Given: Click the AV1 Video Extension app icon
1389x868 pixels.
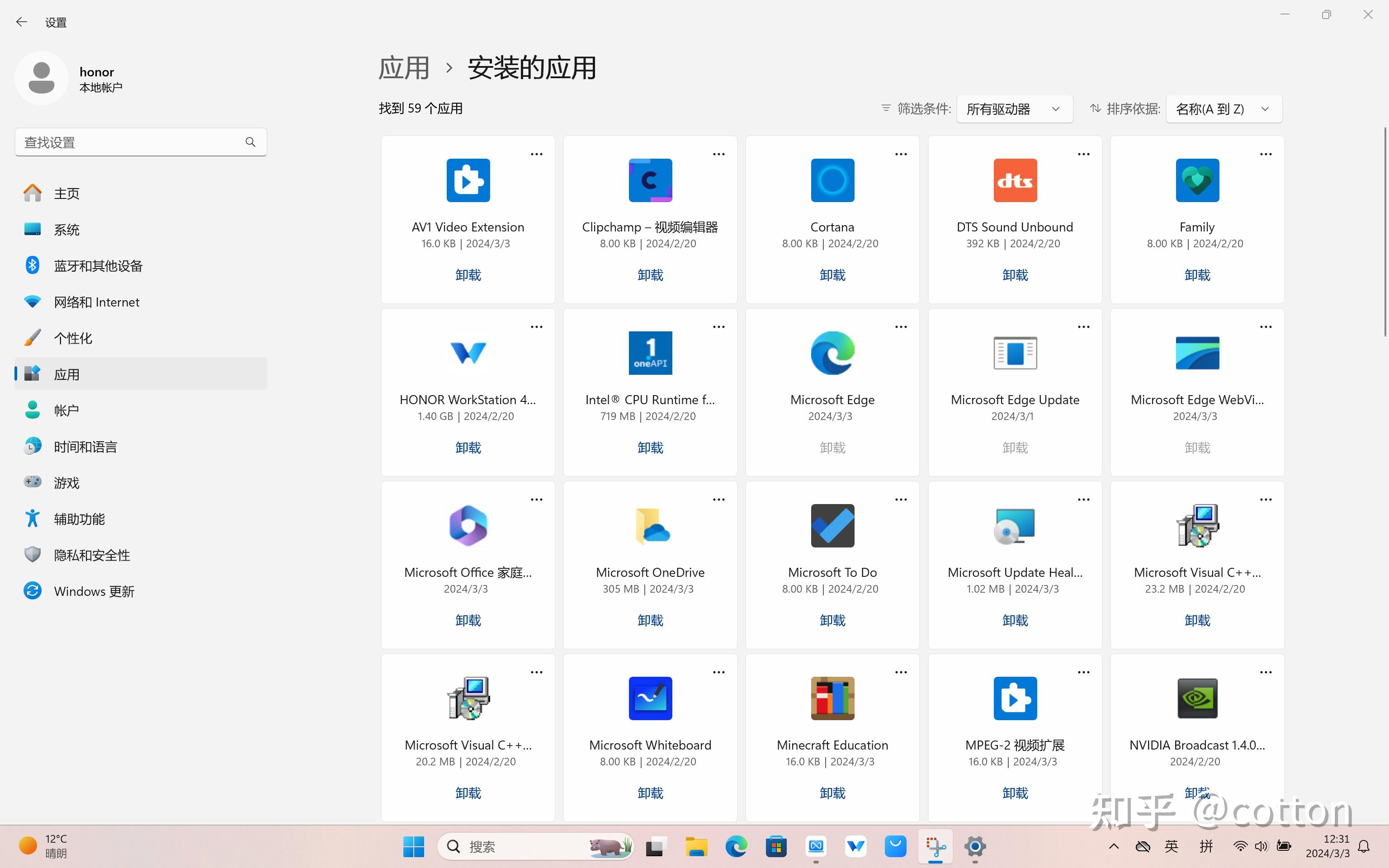Looking at the screenshot, I should (468, 180).
